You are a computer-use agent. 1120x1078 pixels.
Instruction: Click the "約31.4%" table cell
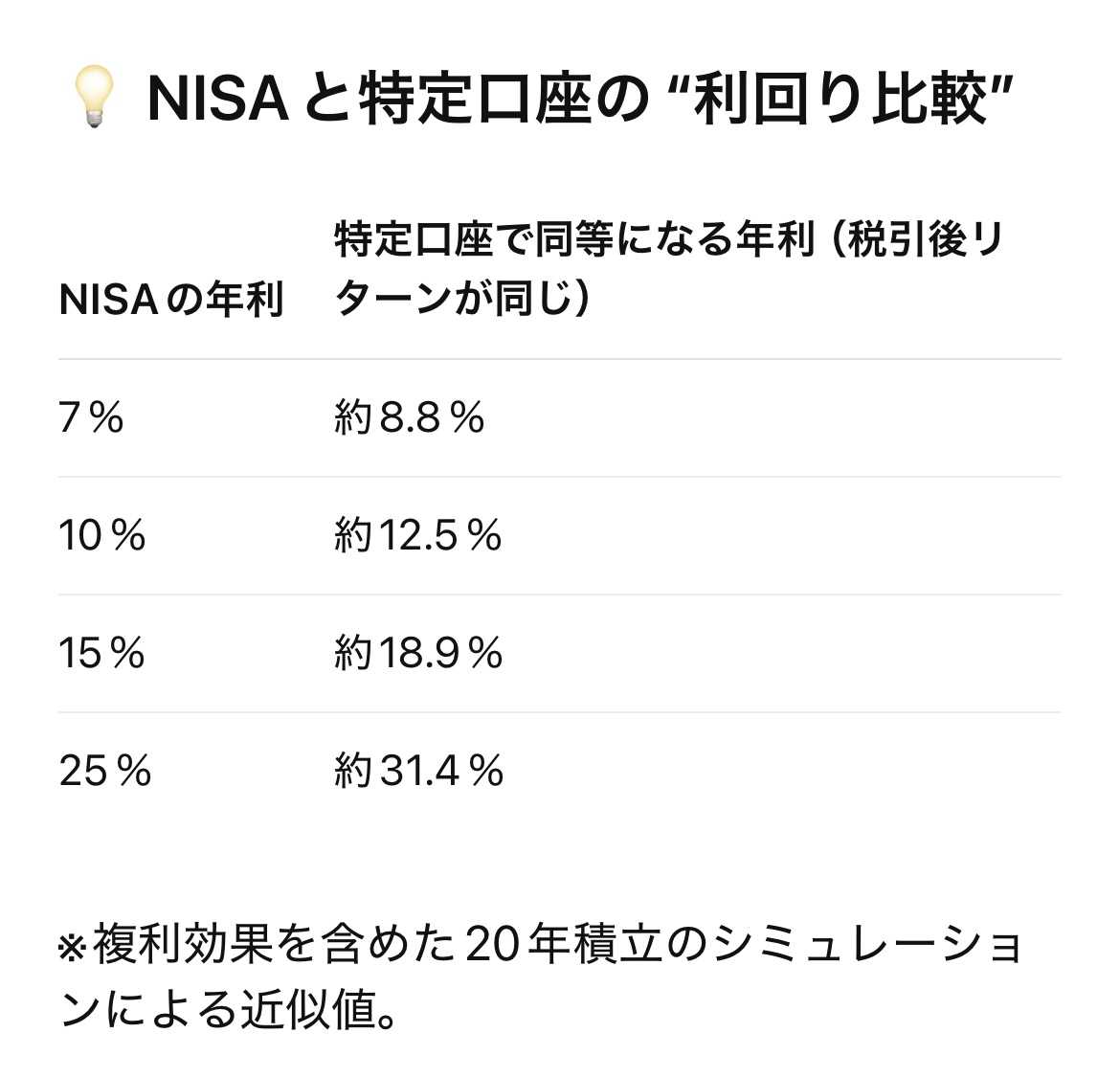[x=419, y=771]
